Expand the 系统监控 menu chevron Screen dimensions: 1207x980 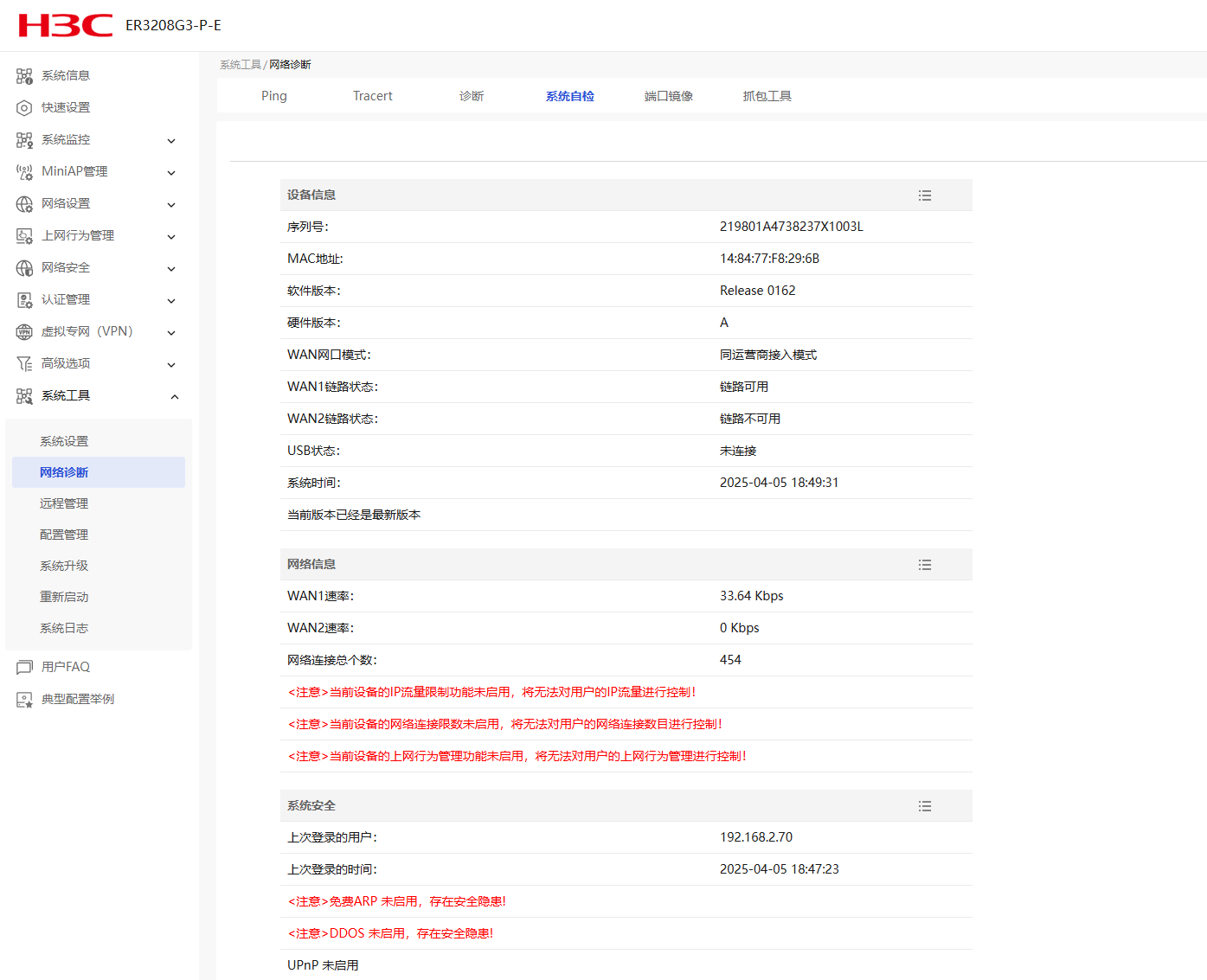pyautogui.click(x=171, y=141)
